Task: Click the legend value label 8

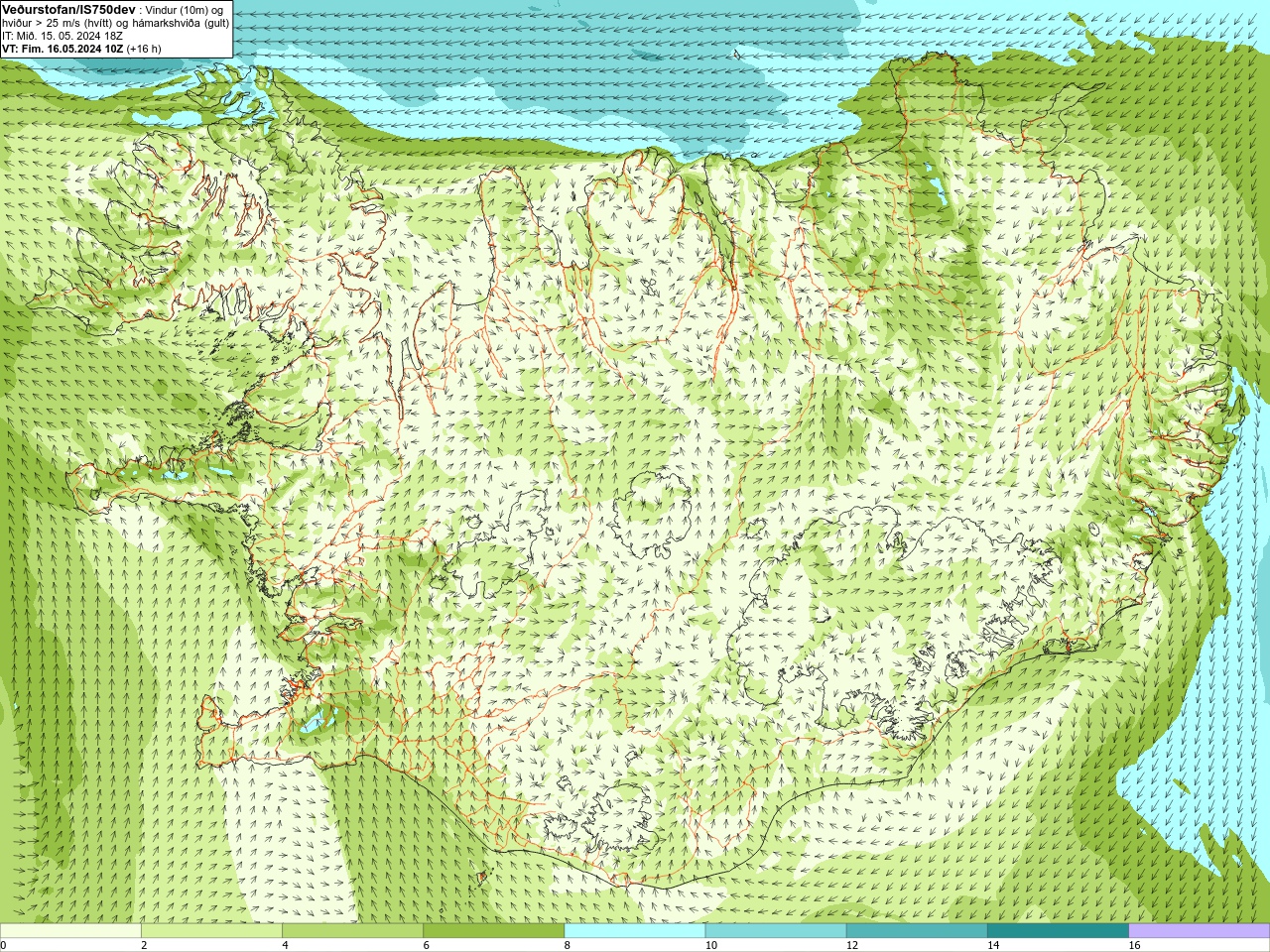Action: 568,945
